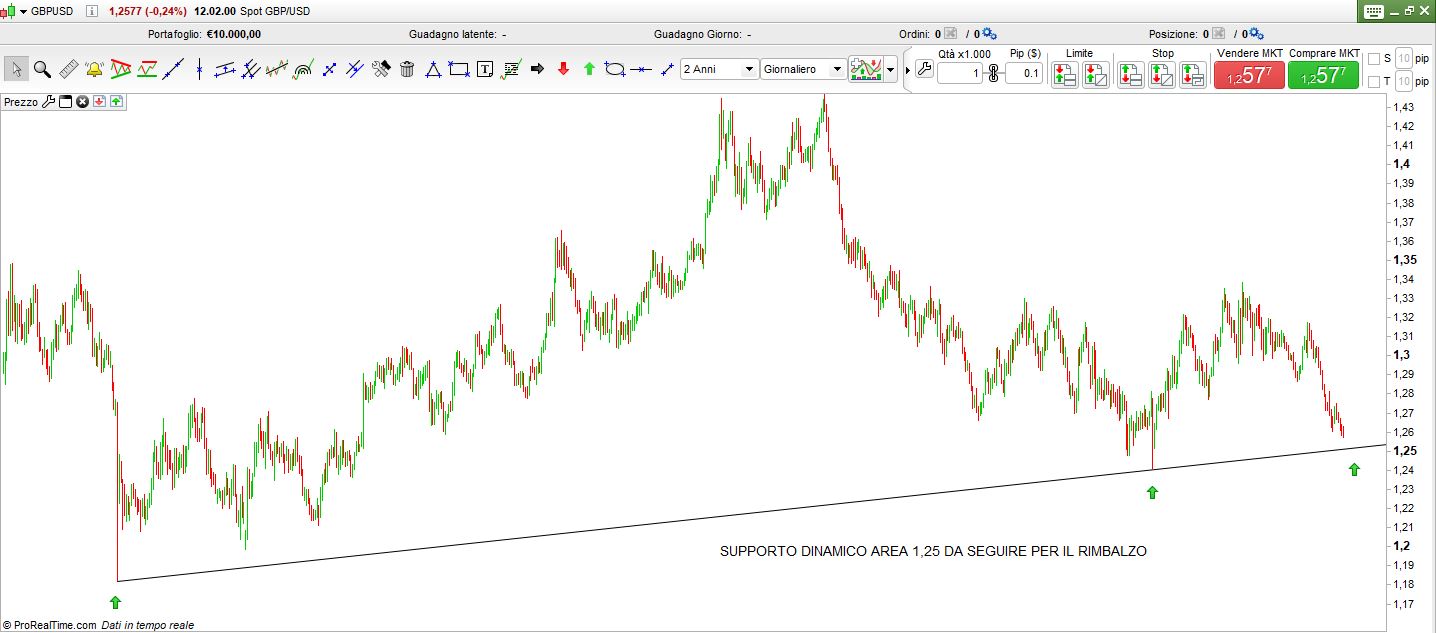Choose the ellipse drawing tool
The width and height of the screenshot is (1436, 633).
coord(615,69)
